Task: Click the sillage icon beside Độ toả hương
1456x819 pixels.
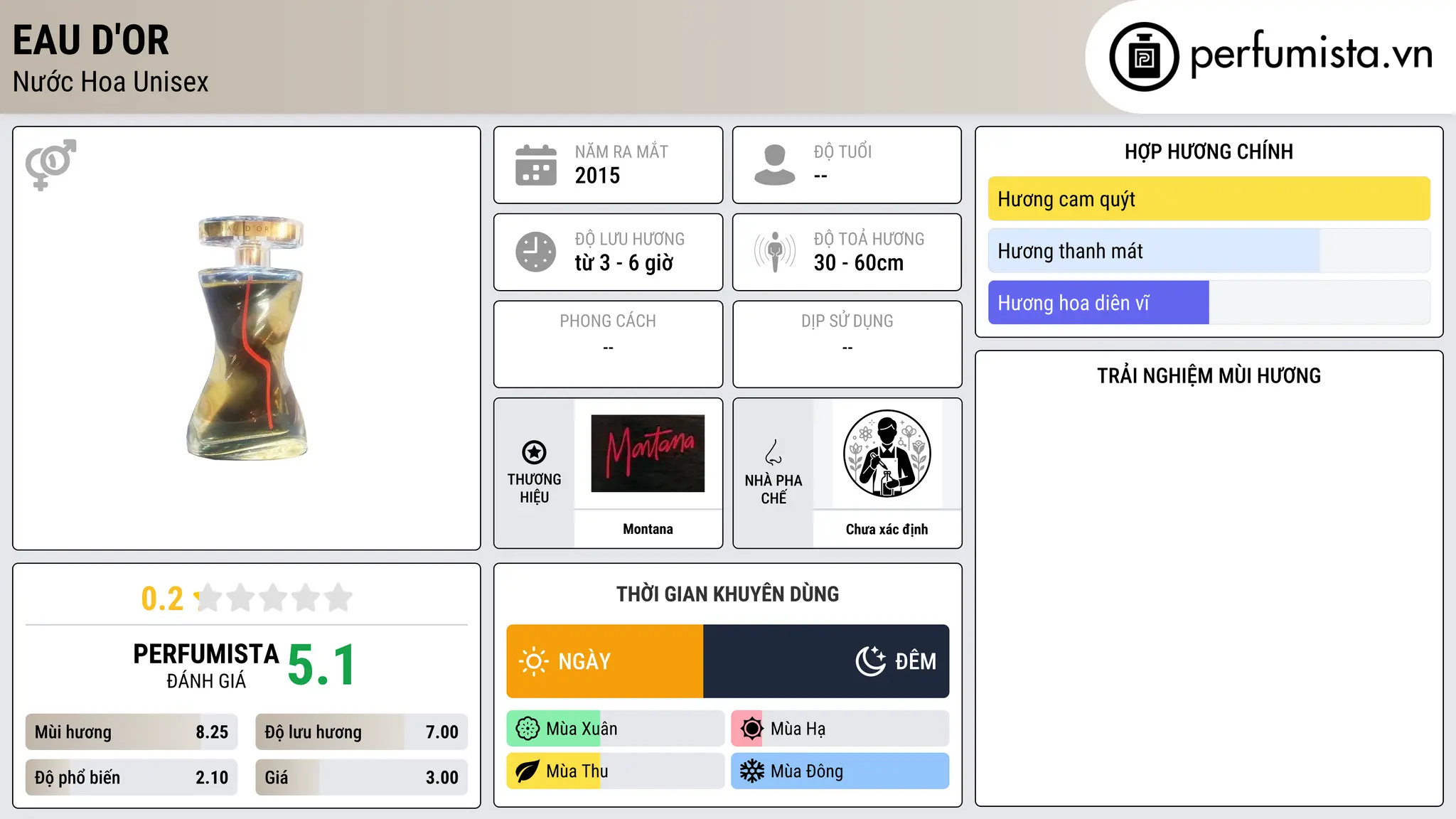Action: tap(775, 252)
